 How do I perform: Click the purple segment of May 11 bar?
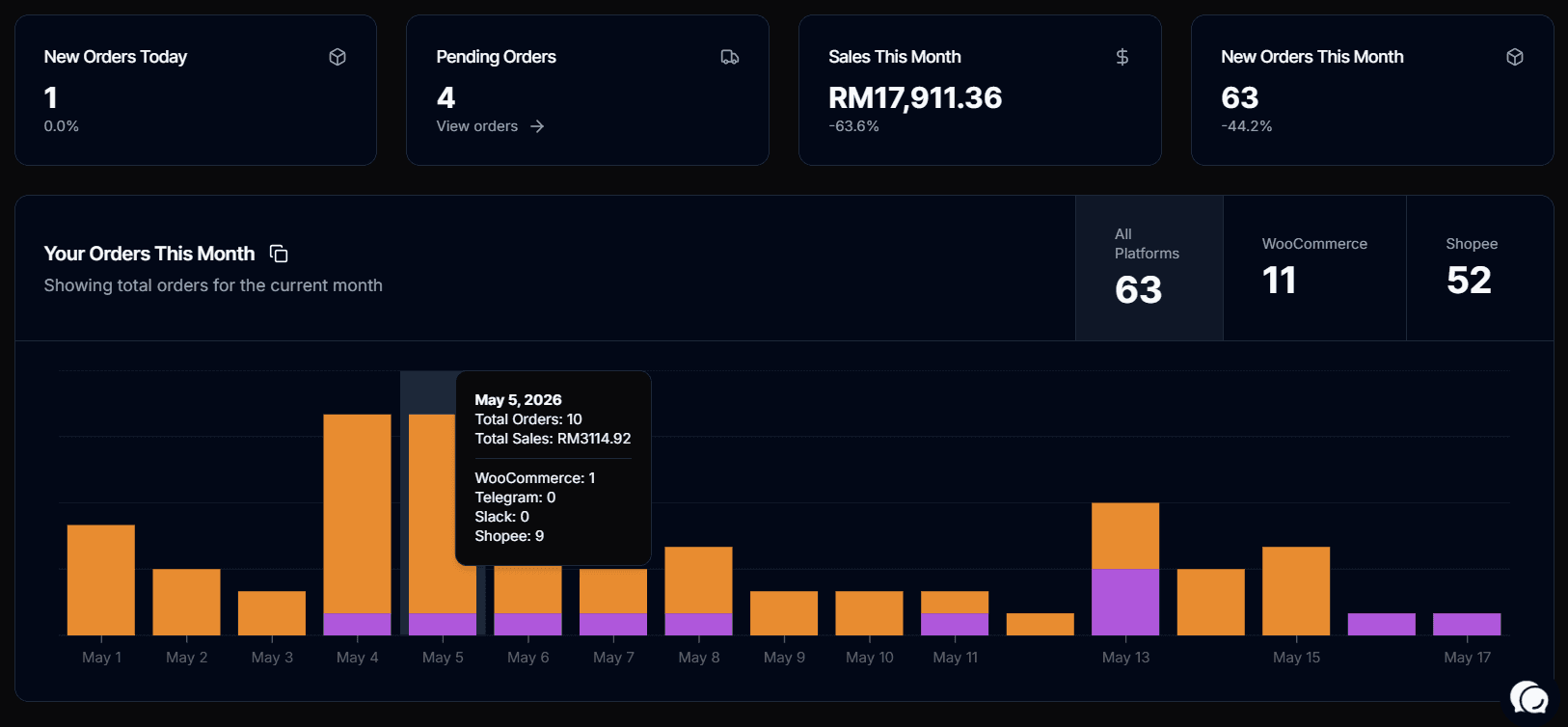[955, 624]
